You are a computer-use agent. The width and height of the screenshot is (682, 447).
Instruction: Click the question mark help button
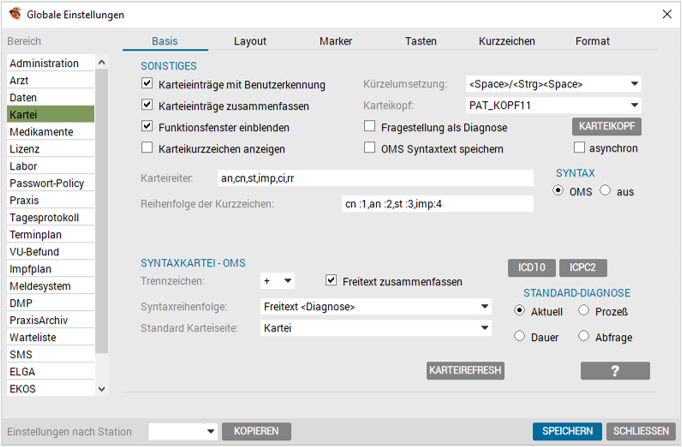(x=615, y=371)
